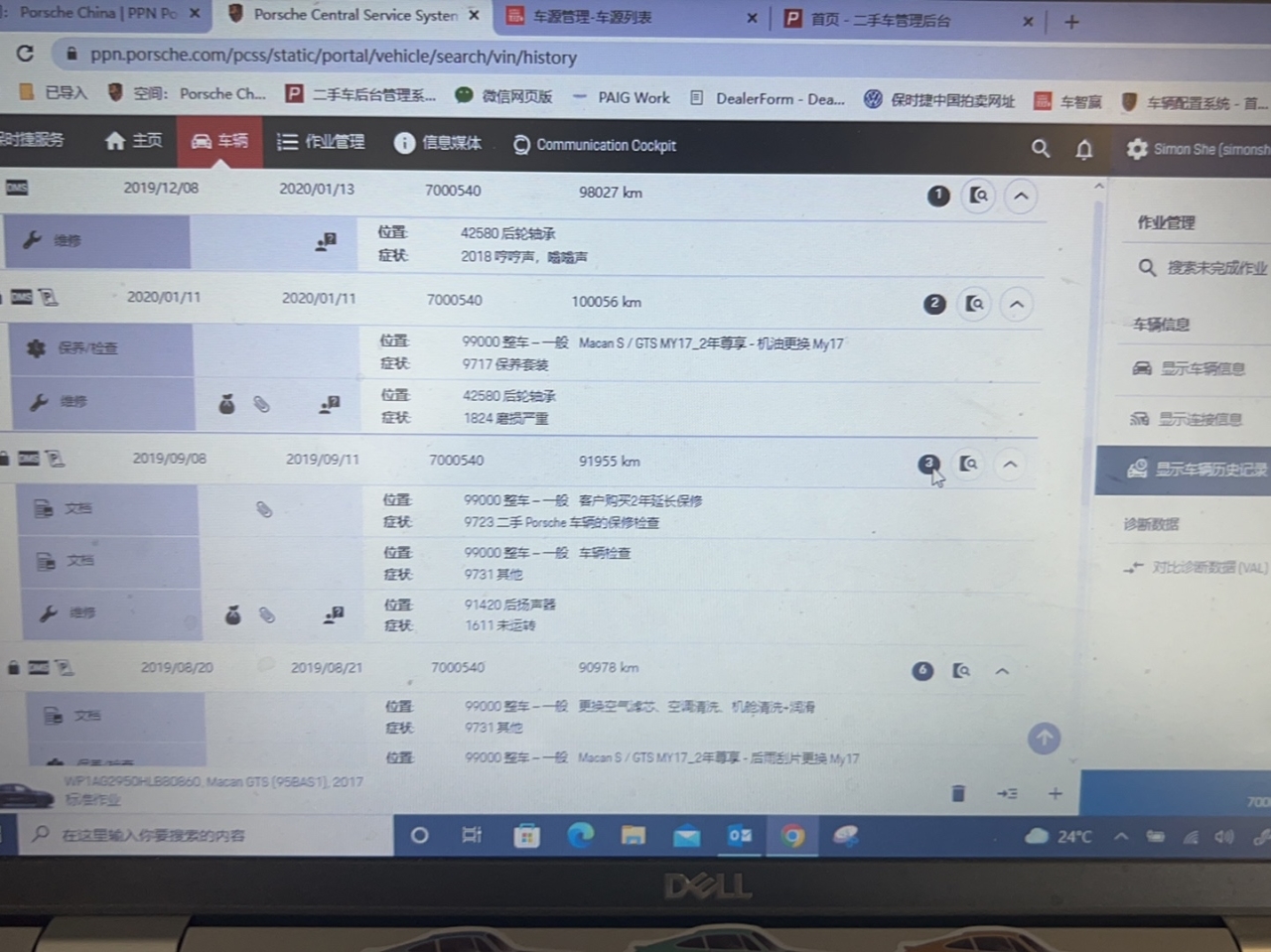Image resolution: width=1271 pixels, height=952 pixels.
Task: Open Chrome from taskbar
Action: click(792, 836)
